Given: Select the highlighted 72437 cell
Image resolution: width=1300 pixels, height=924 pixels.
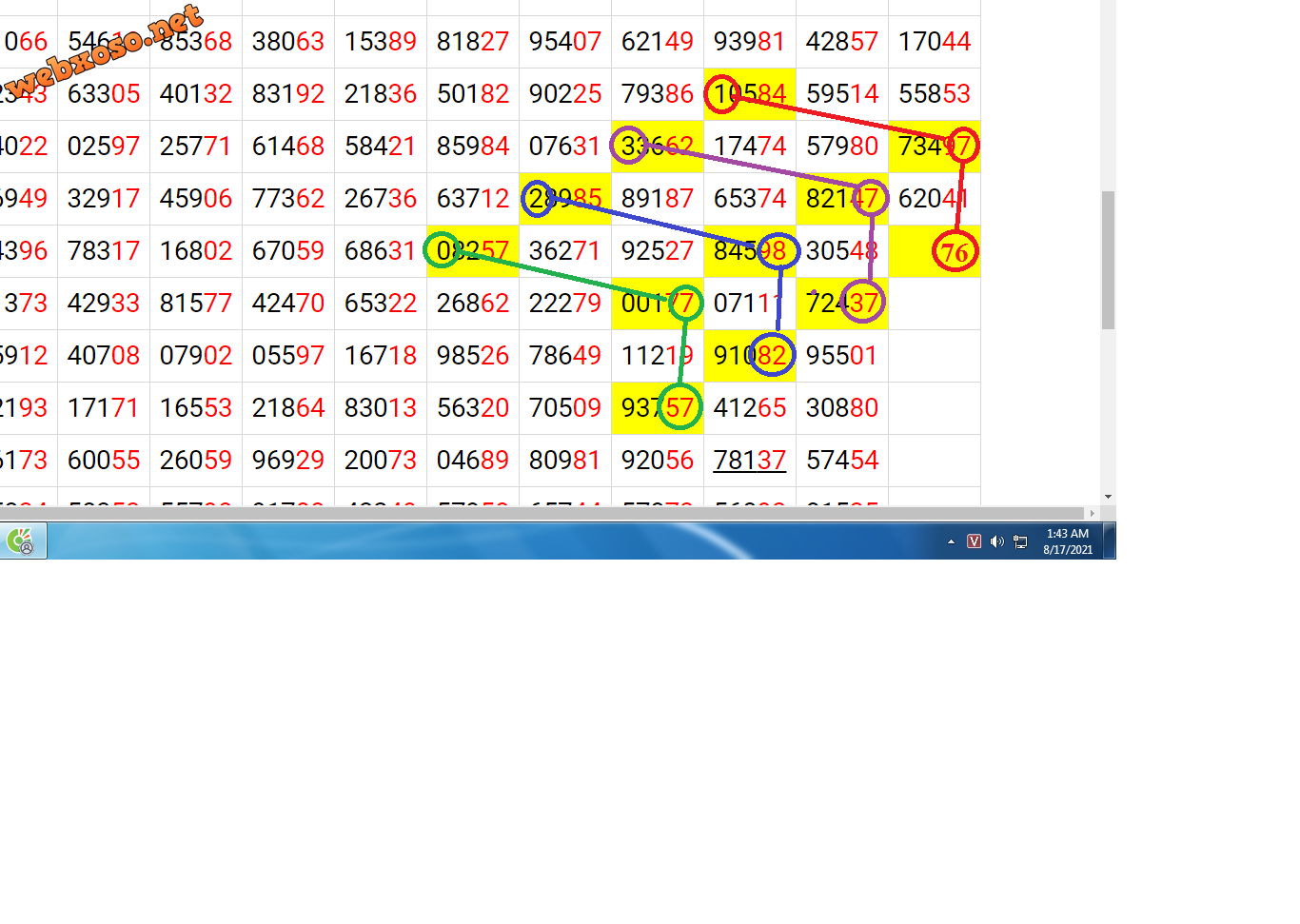Looking at the screenshot, I should point(841,304).
